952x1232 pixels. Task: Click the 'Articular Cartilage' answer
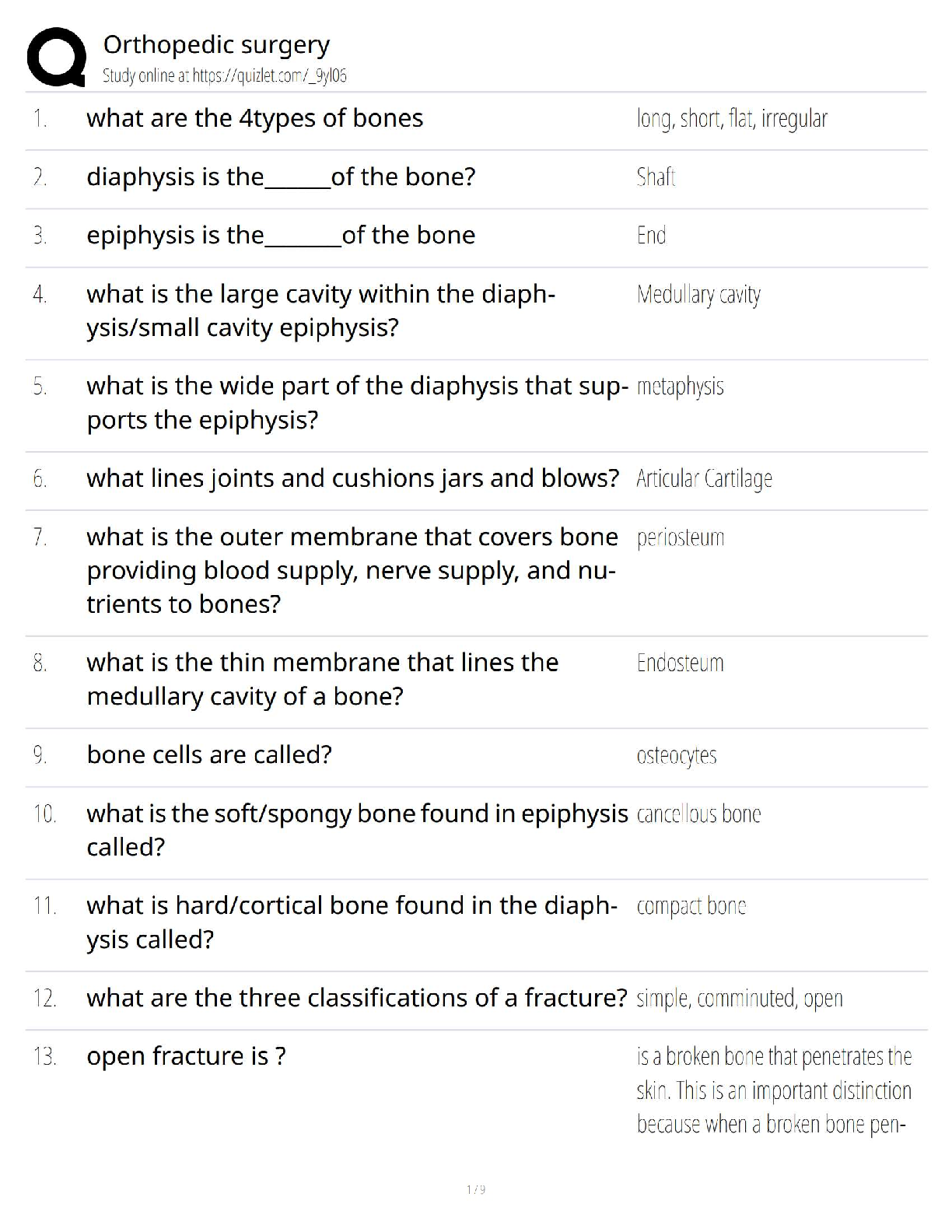coord(704,478)
